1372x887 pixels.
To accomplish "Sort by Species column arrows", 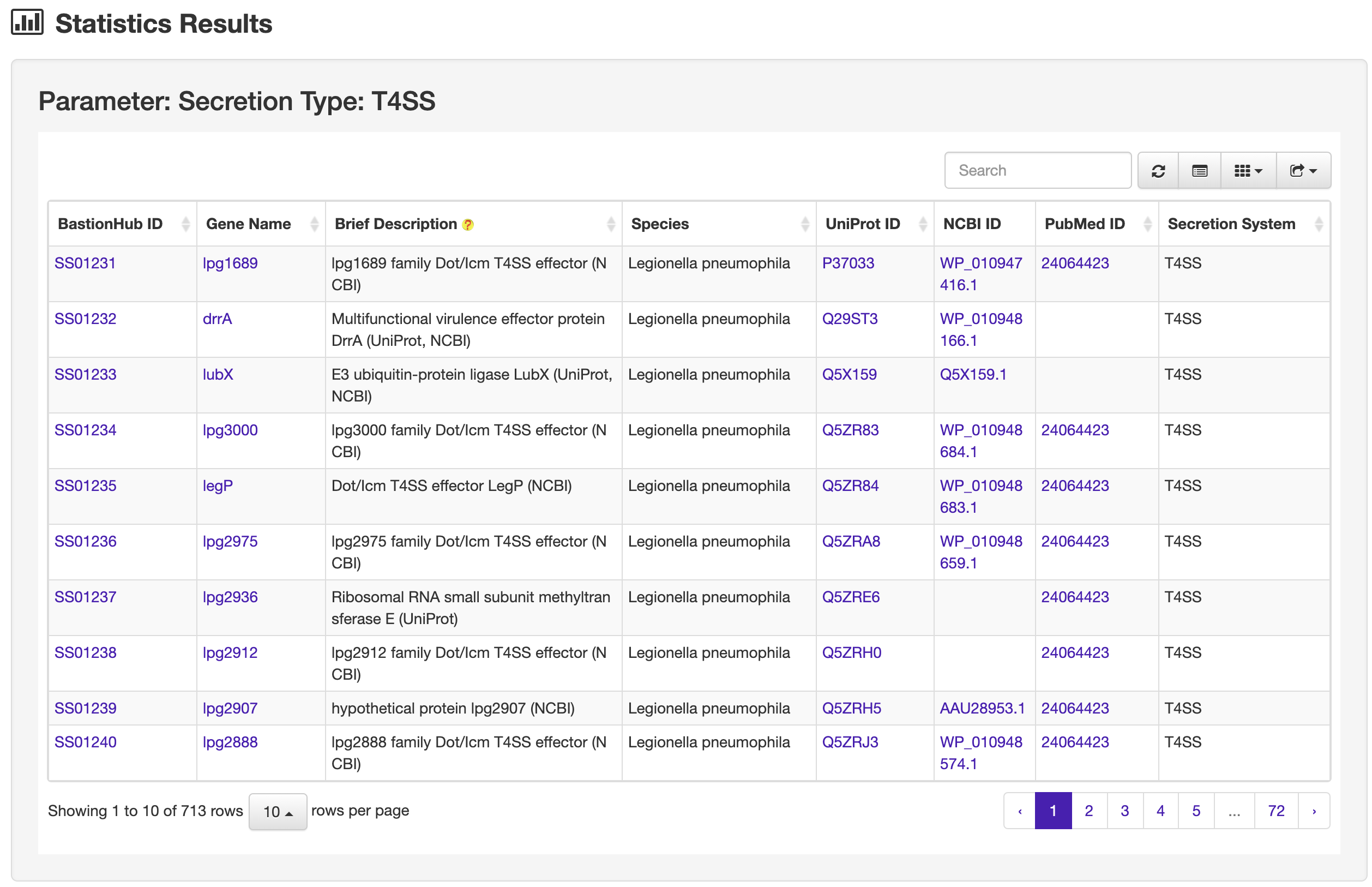I will click(804, 224).
